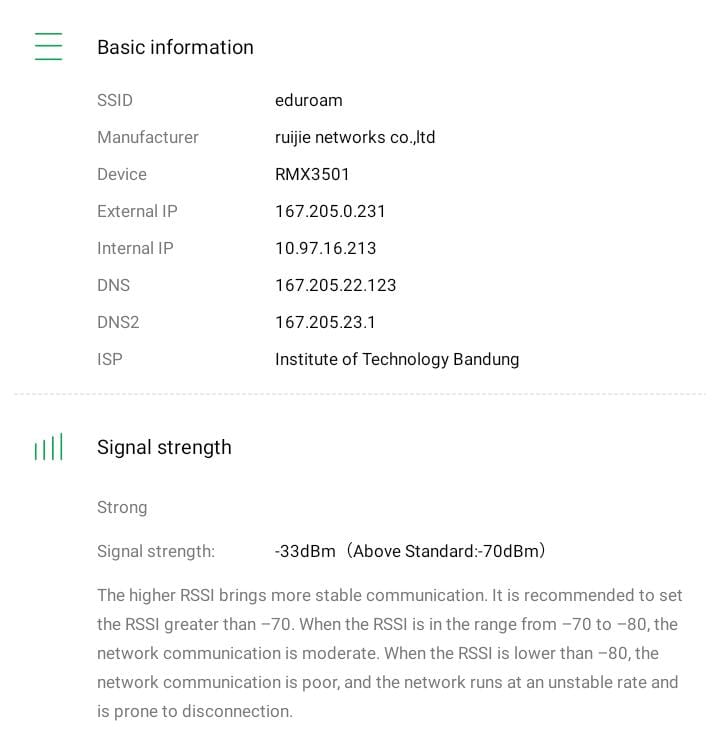Select the Basic information heading
Image resolution: width=719 pixels, height=731 pixels.
[x=175, y=47]
